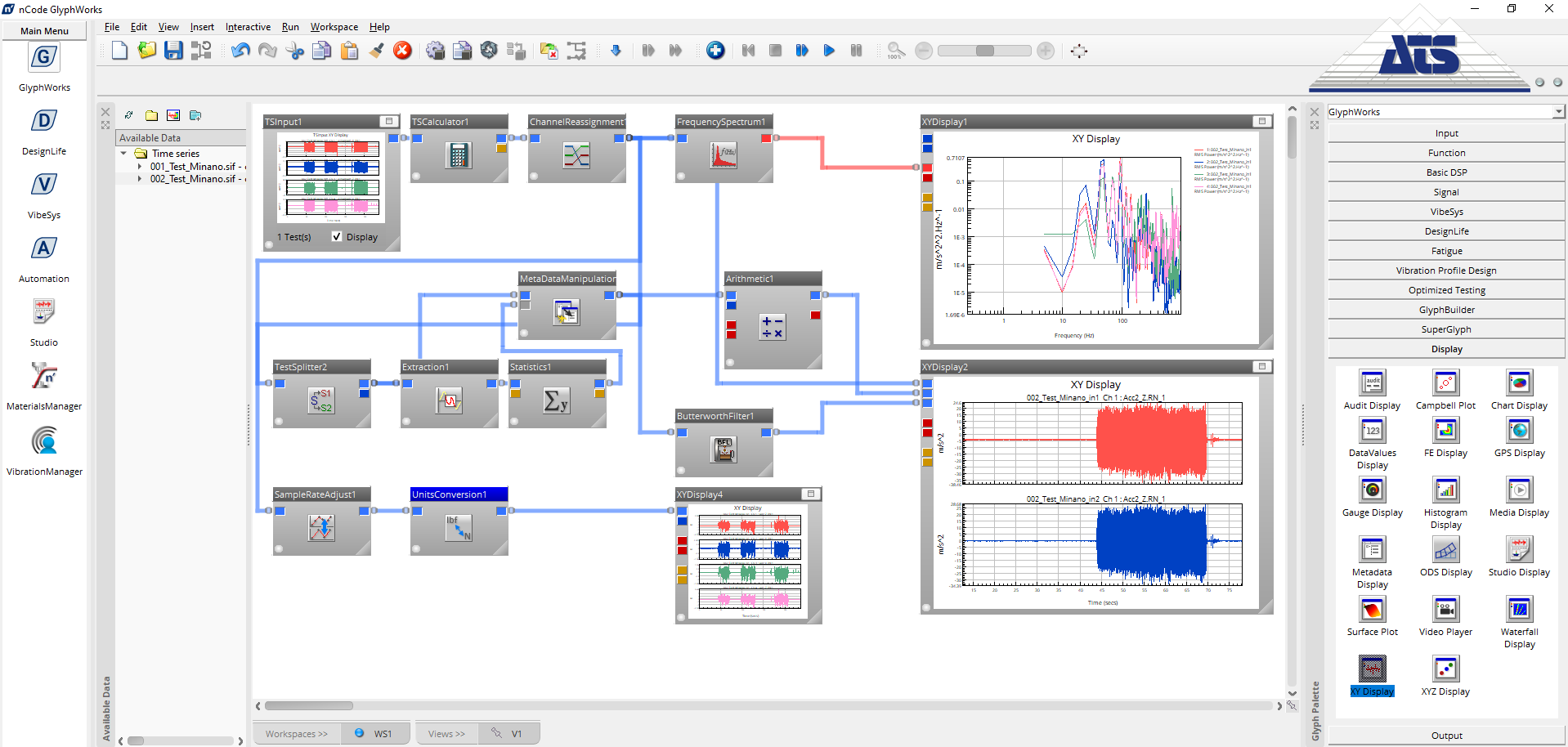Select the V1 view tab
The height and width of the screenshot is (747, 1568).
508,733
